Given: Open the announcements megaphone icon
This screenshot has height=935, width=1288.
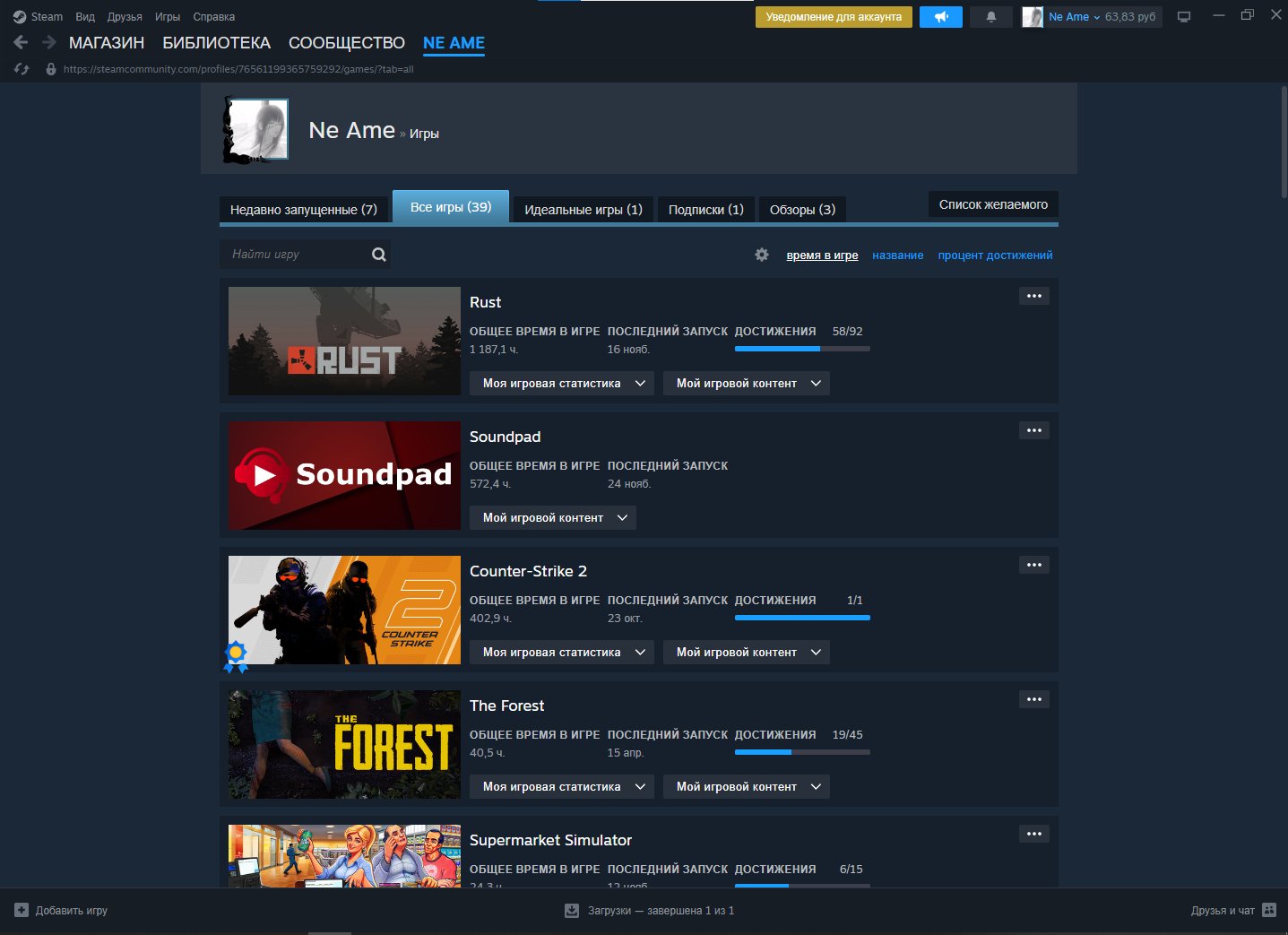Looking at the screenshot, I should tap(940, 17).
